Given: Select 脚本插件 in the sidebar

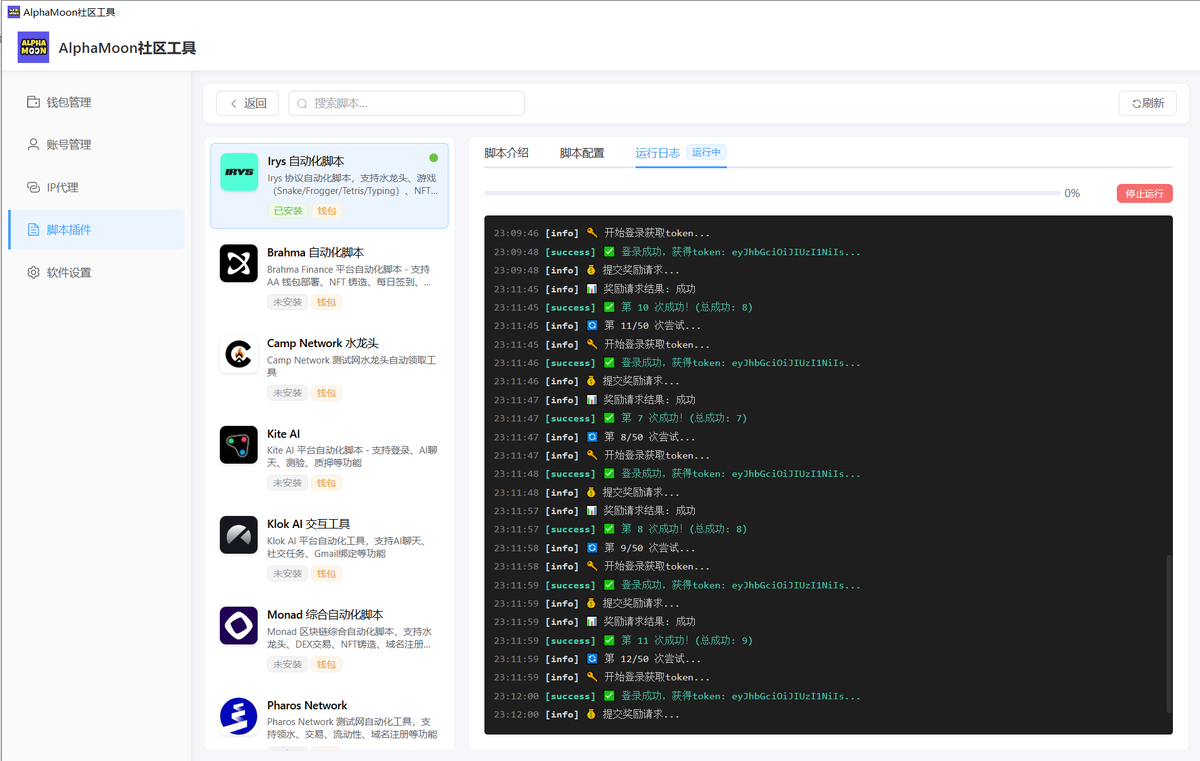Looking at the screenshot, I should point(96,230).
